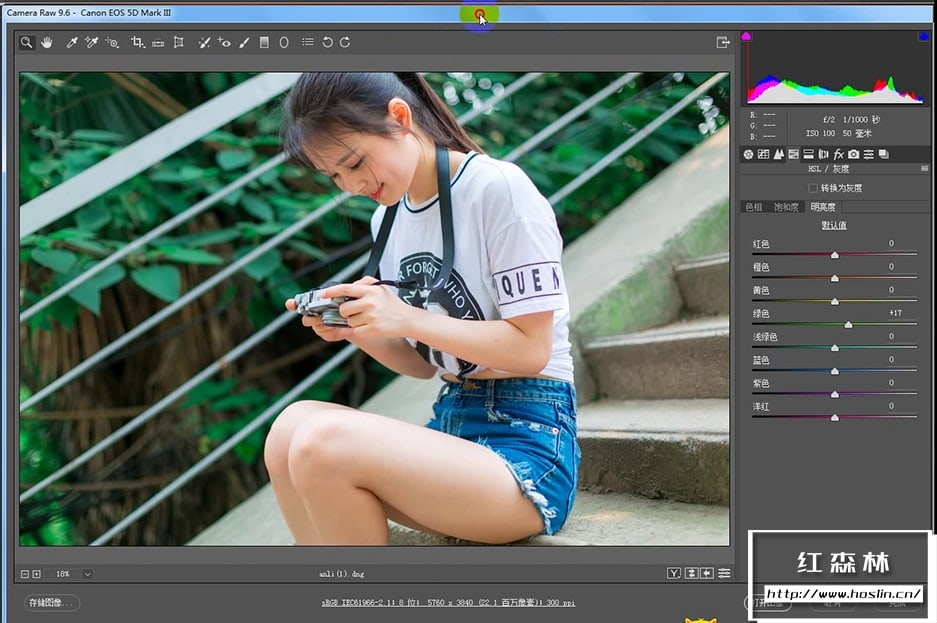Open the Effects fx panel icon

(x=838, y=154)
